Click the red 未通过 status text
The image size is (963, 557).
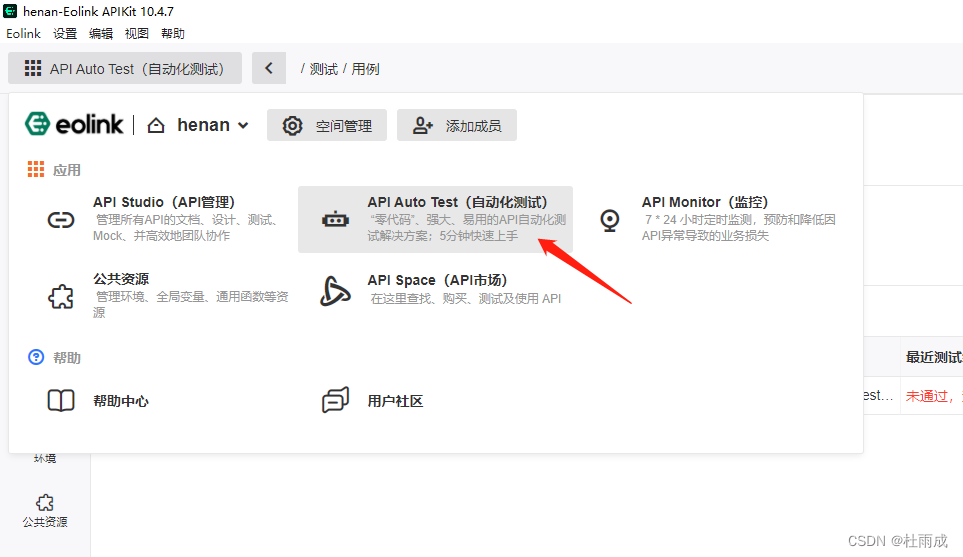[926, 396]
